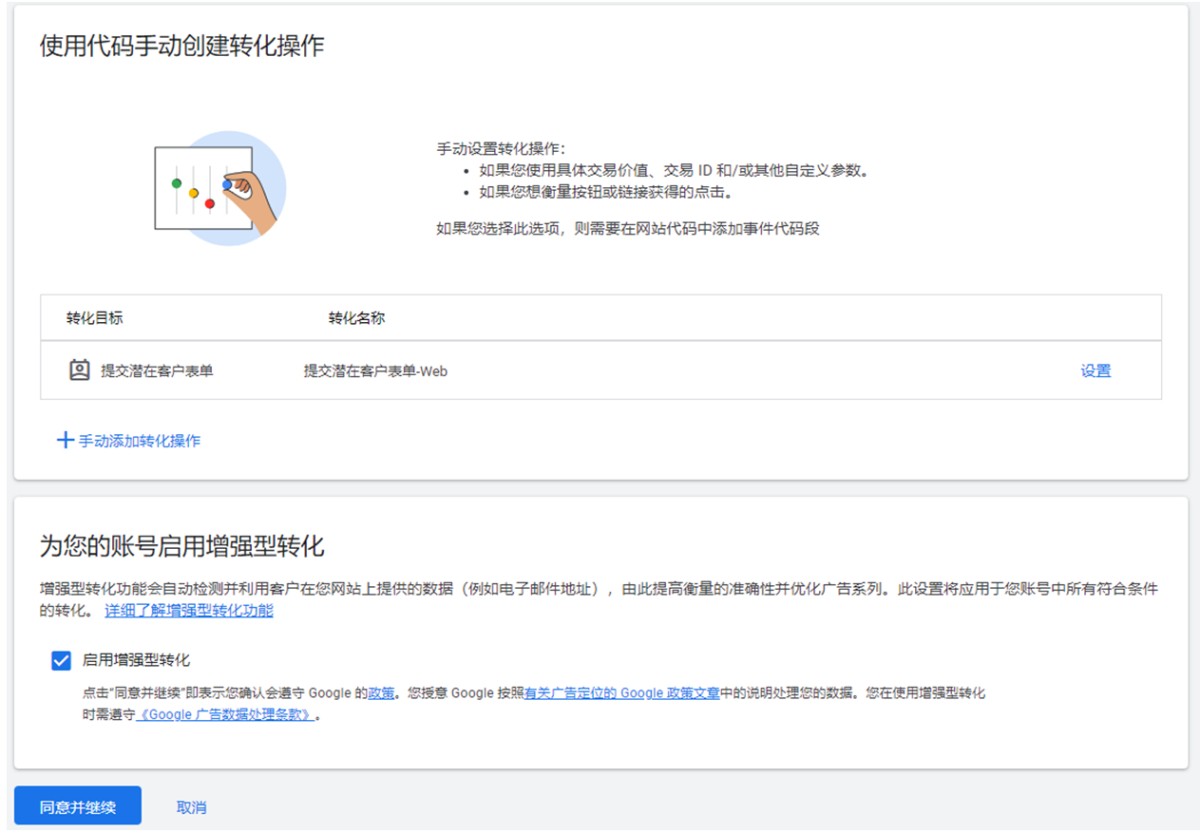Click the 转化目标 column header
This screenshot has width=1200, height=833.
(95, 318)
